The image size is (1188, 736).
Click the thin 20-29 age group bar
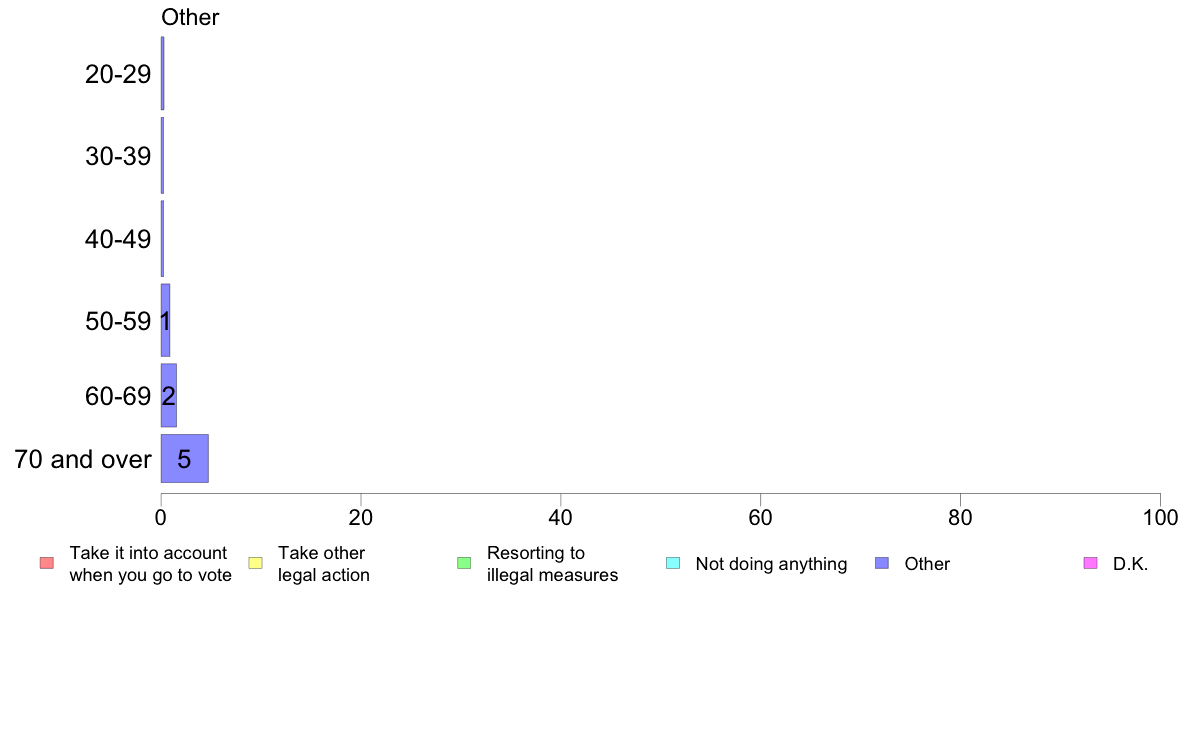point(162,74)
